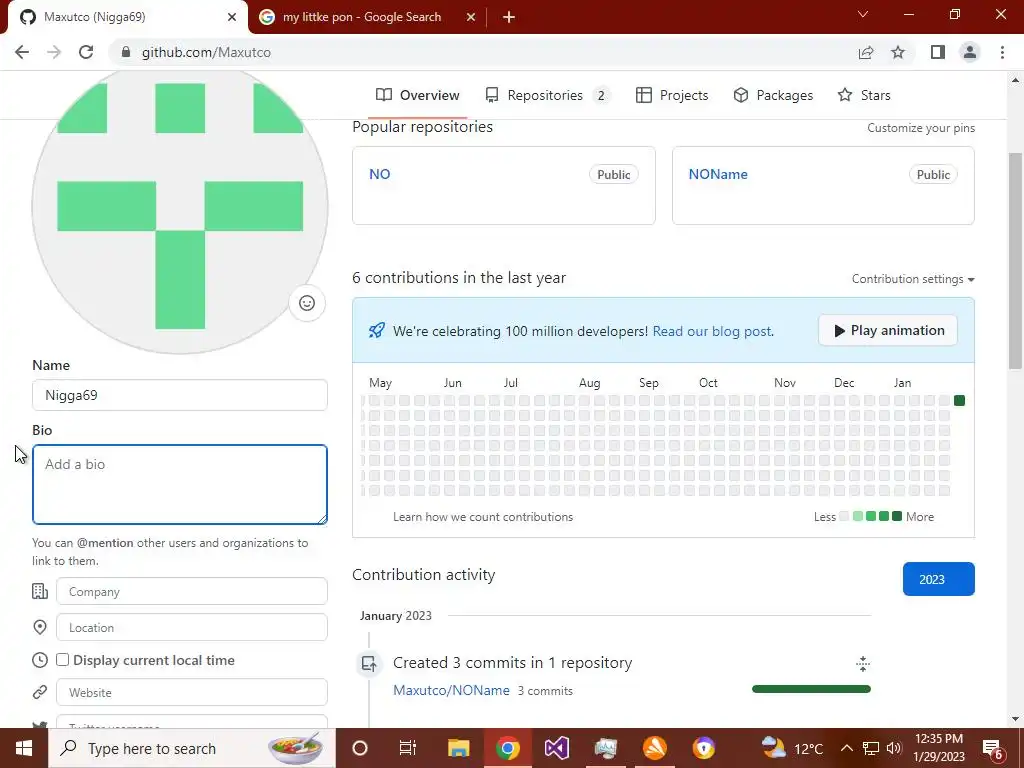Open the notification center icon
The width and height of the screenshot is (1024, 768).
[x=993, y=748]
